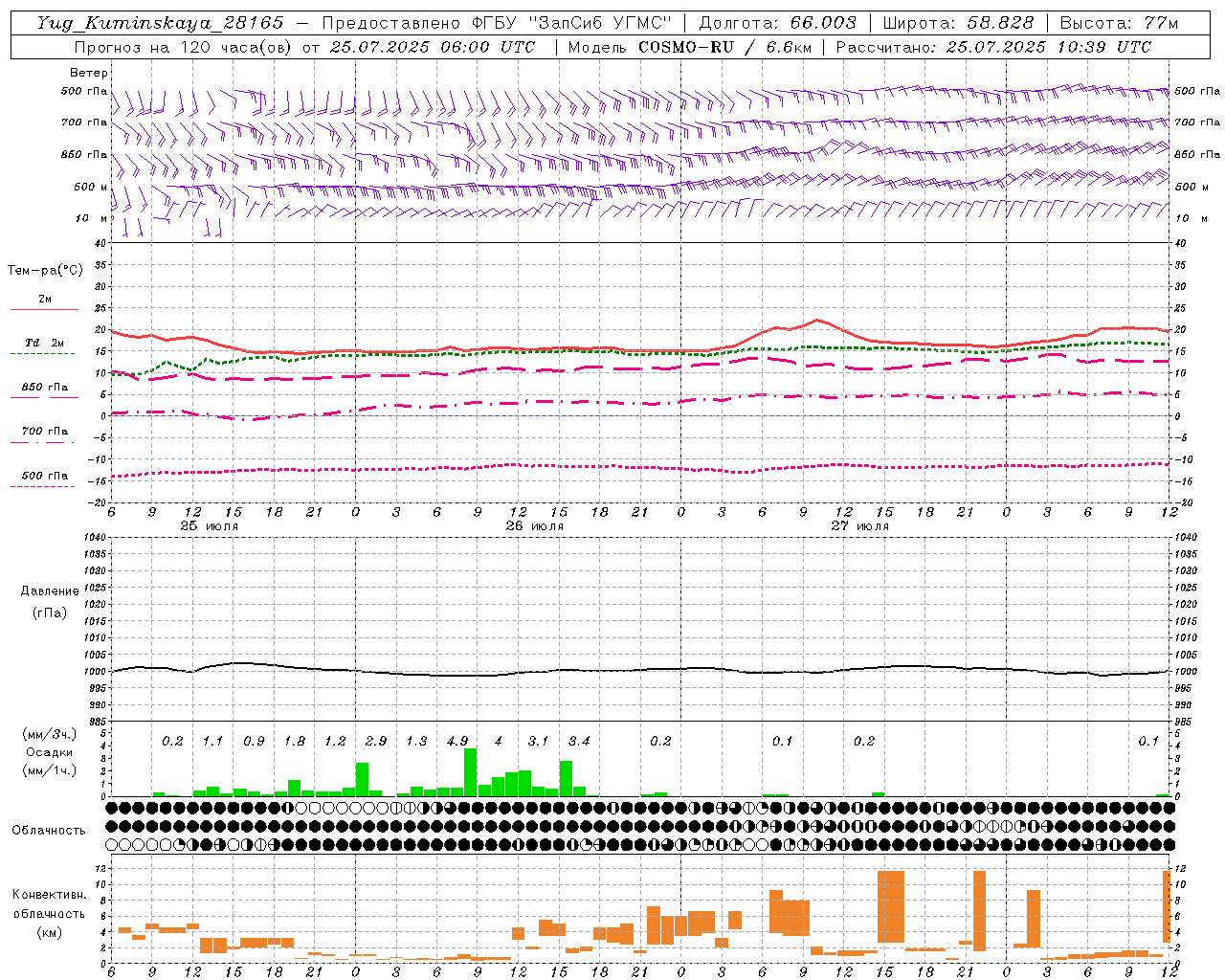The image size is (1225, 980).
Task: Click the 3.4 precipitation total value
Action: 579,742
